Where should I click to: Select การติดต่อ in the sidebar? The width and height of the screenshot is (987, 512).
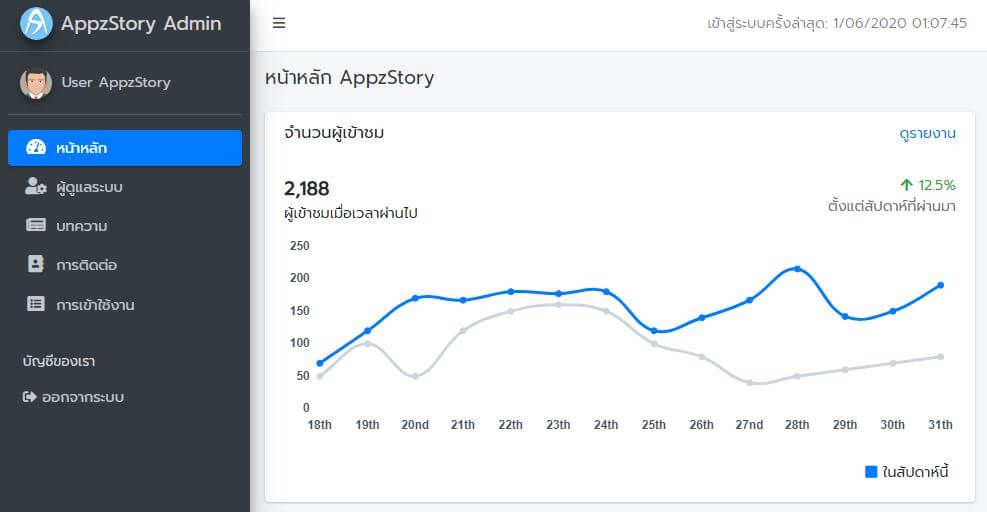87,265
